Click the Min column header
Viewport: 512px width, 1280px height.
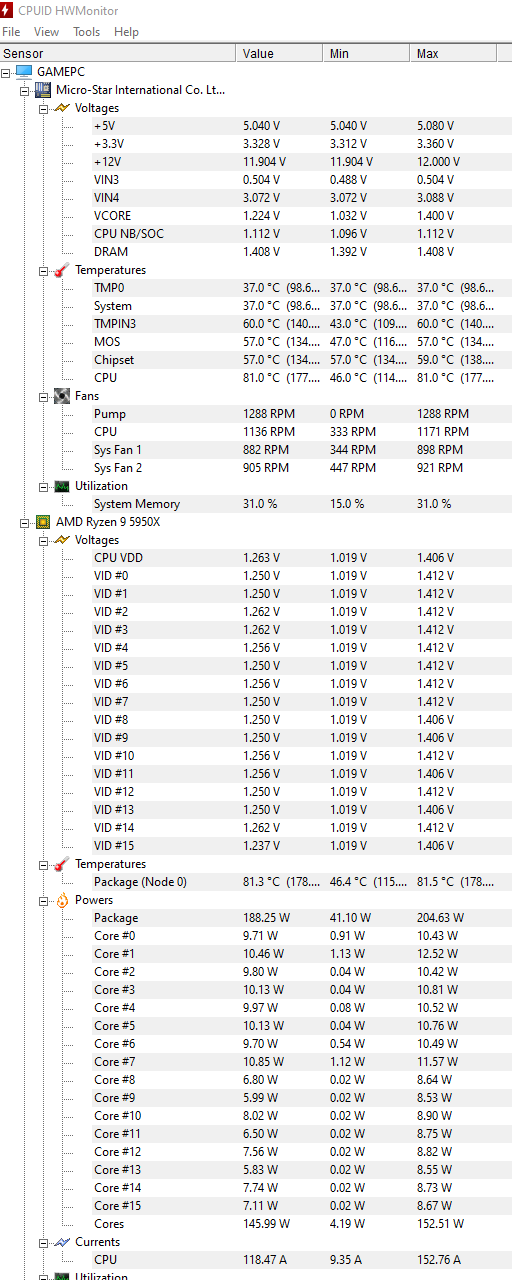[367, 54]
